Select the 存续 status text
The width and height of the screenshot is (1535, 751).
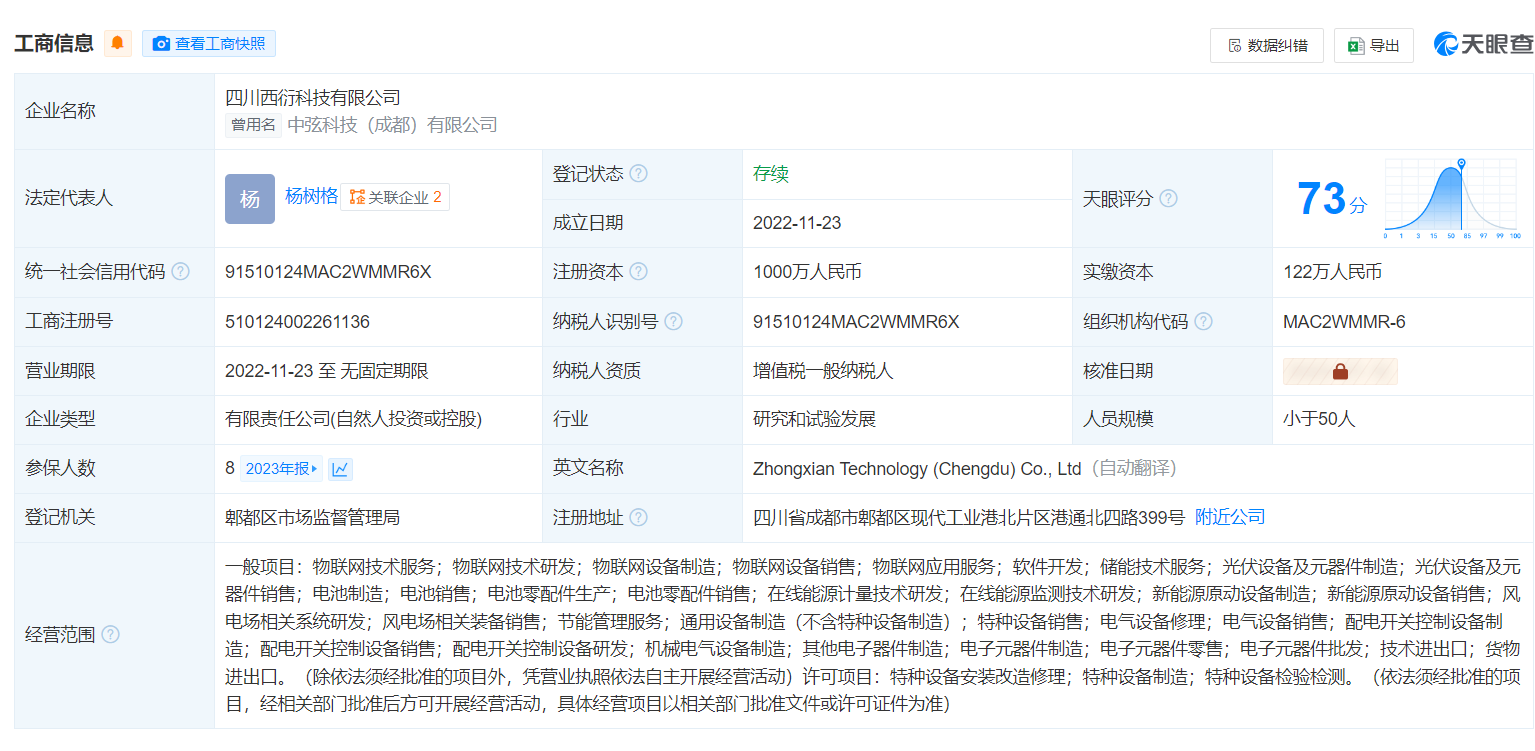point(771,174)
